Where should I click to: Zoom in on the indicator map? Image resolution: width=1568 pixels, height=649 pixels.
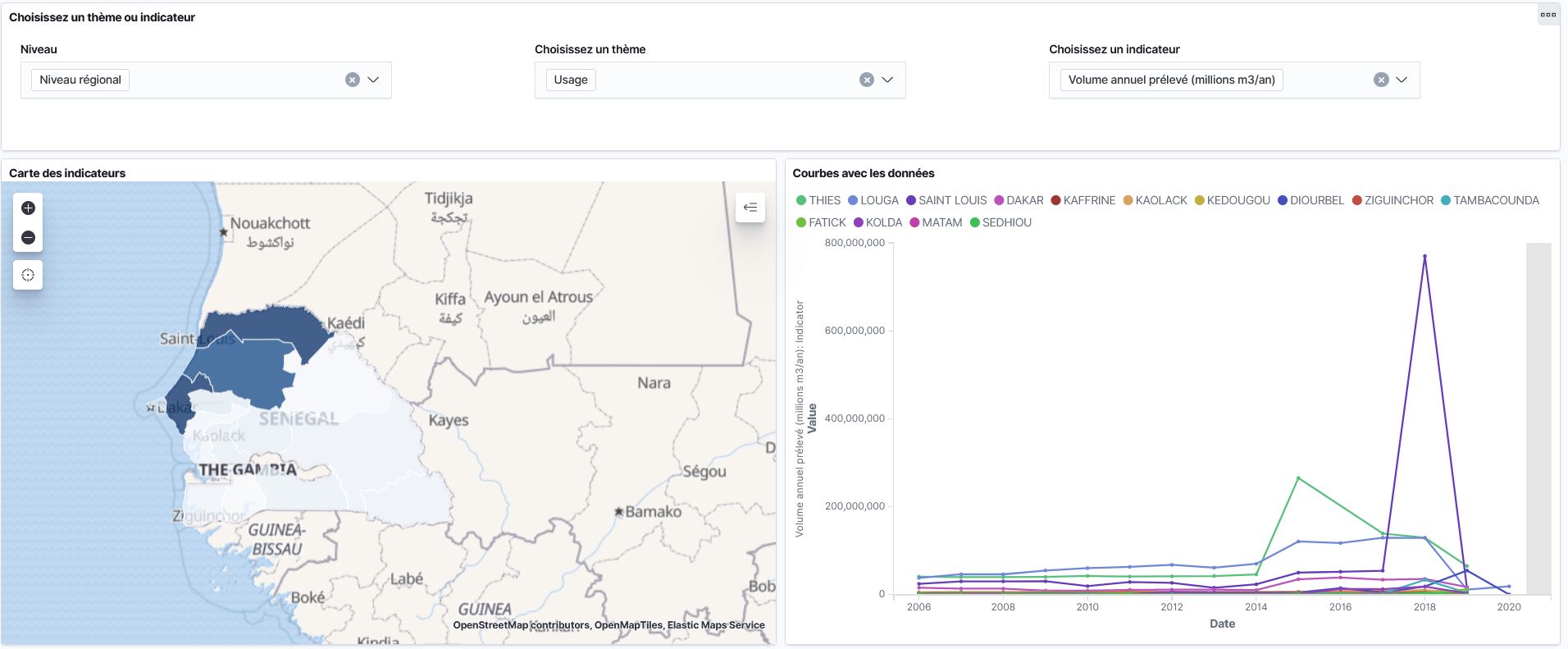pyautogui.click(x=28, y=208)
